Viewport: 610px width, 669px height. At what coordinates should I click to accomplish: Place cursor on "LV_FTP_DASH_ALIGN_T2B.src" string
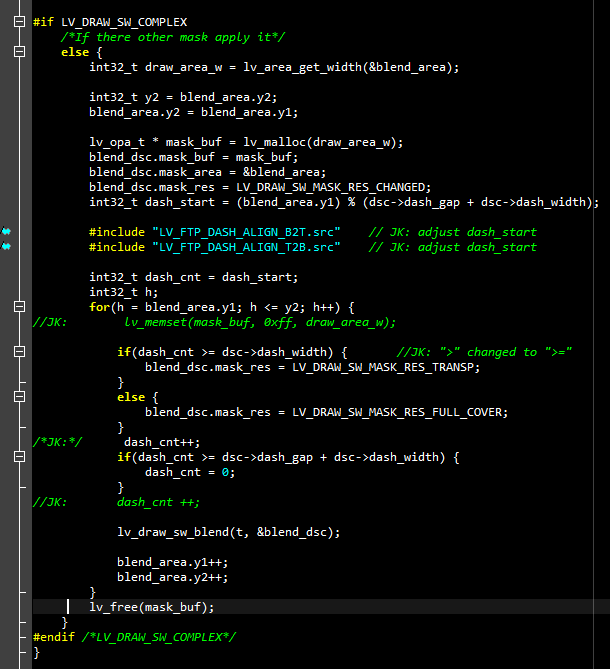(x=246, y=247)
